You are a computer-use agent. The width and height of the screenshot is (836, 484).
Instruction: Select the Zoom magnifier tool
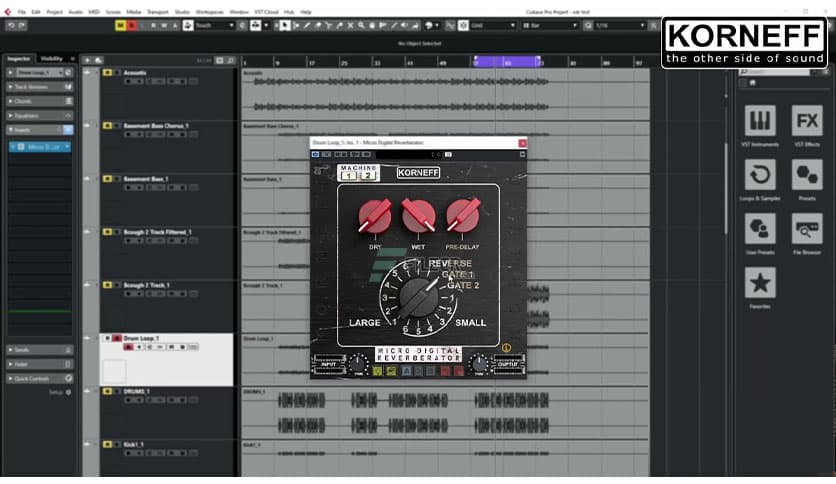(x=361, y=25)
